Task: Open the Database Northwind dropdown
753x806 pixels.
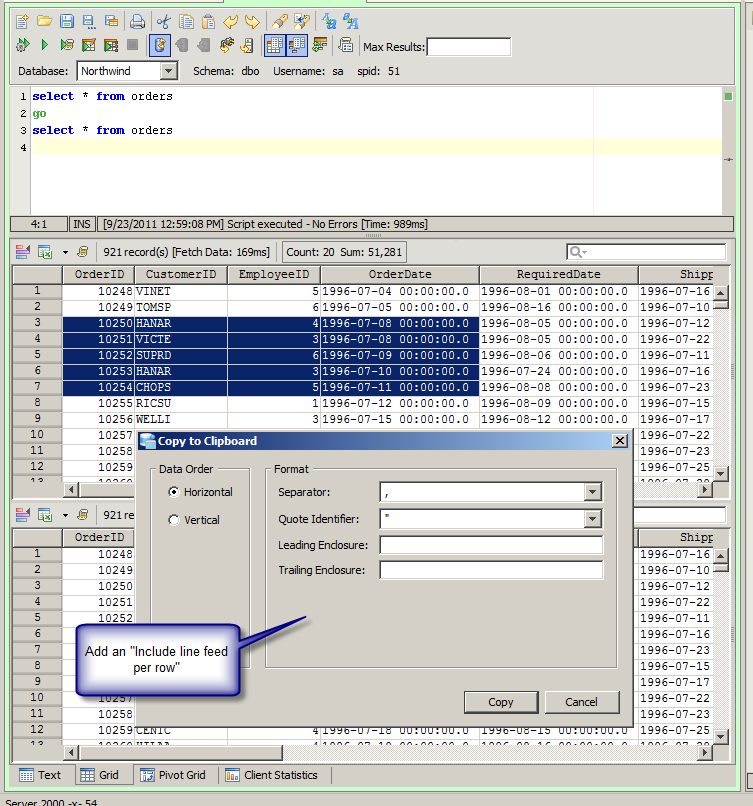Action: (x=169, y=71)
